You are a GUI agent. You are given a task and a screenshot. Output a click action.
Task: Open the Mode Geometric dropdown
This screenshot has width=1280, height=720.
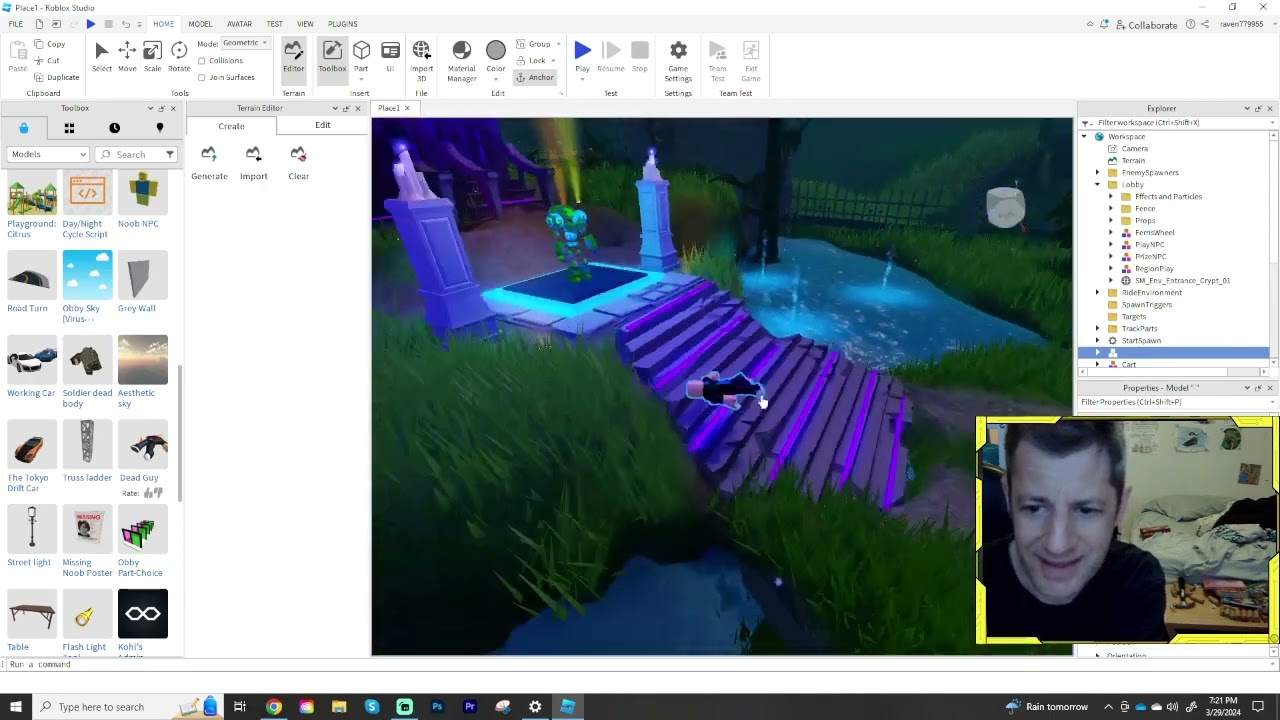(245, 43)
